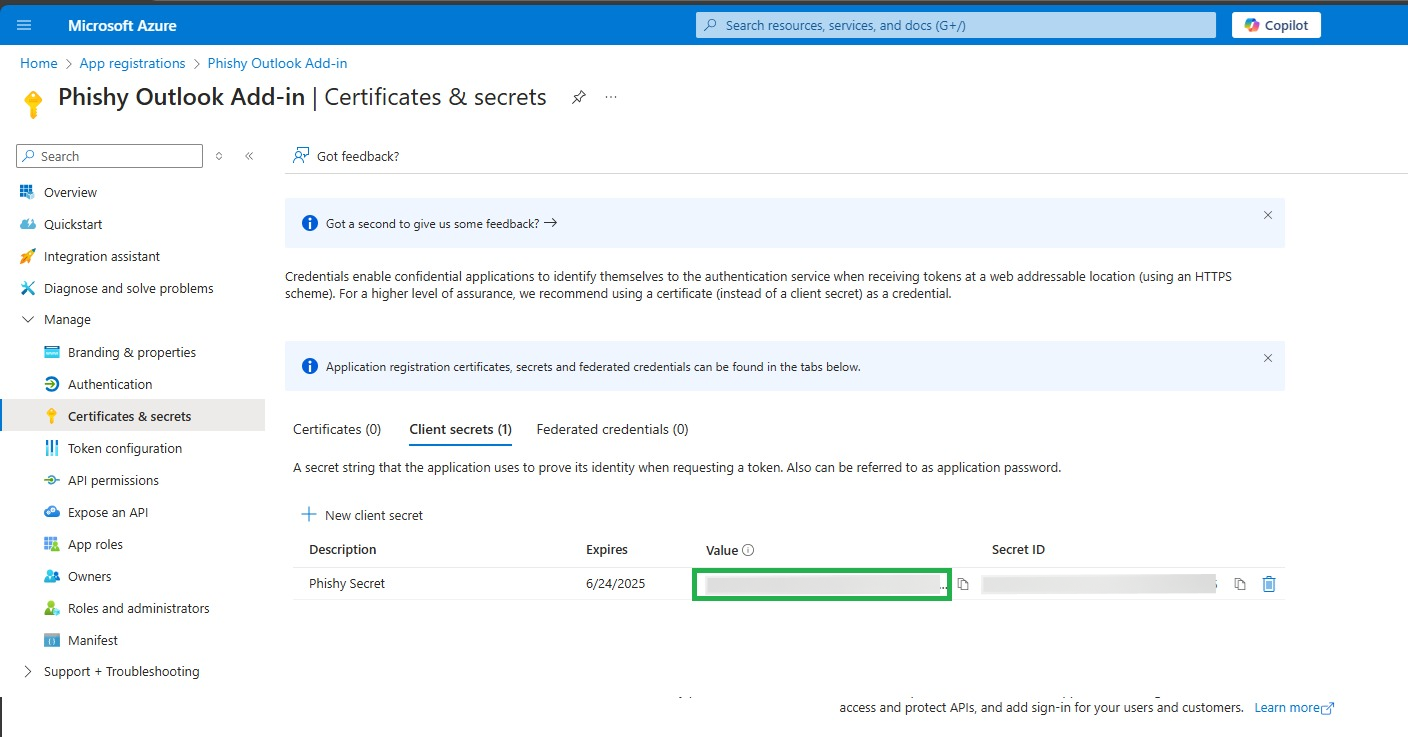The height and width of the screenshot is (737, 1408).
Task: Dismiss the feedback survey banner
Action: [x=1268, y=215]
